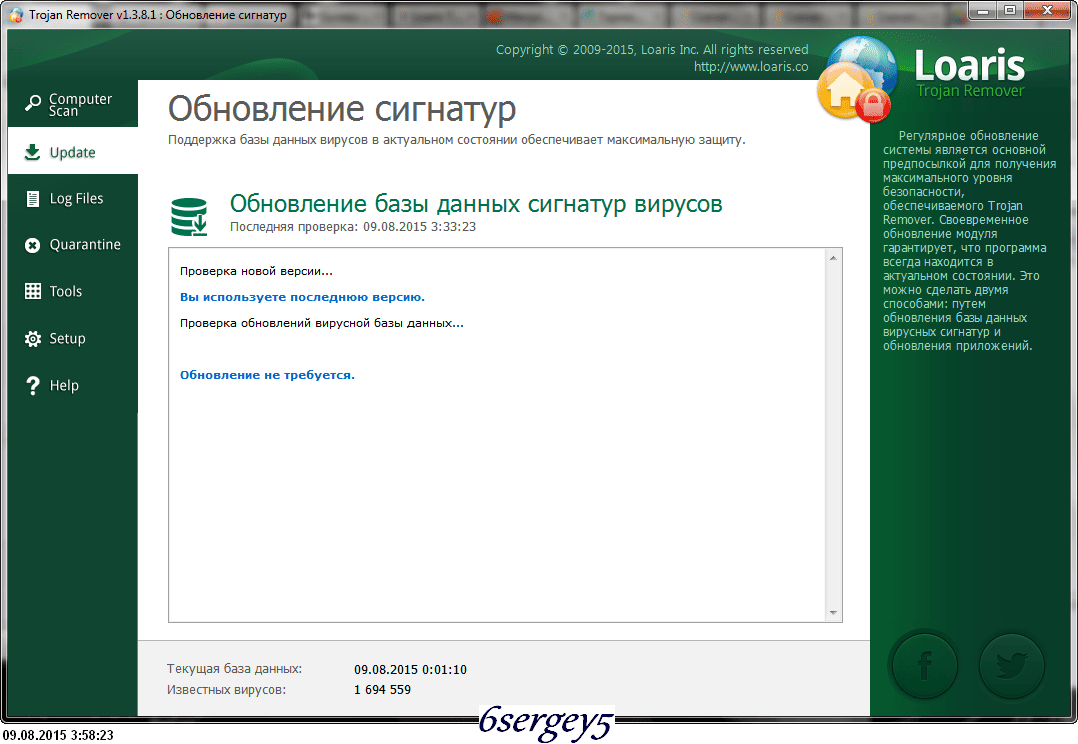
Task: Click the Log Files document icon
Action: click(x=32, y=199)
